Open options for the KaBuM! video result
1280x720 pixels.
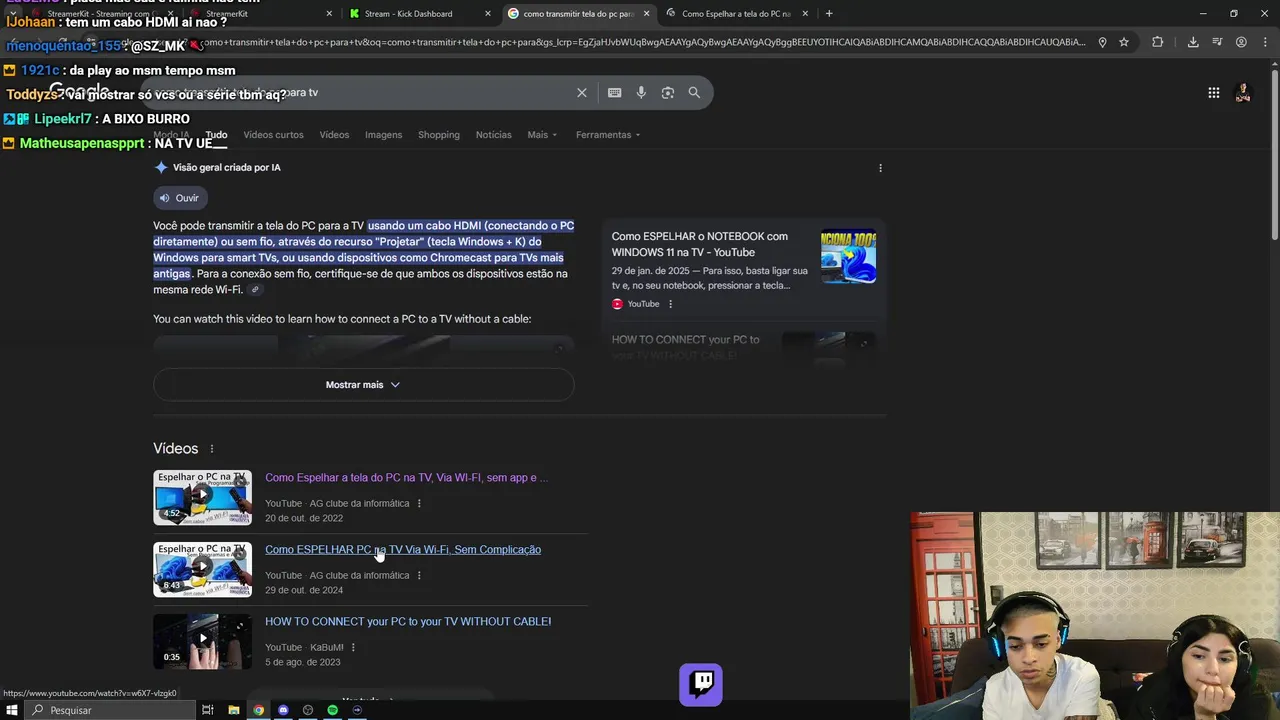[x=353, y=647]
